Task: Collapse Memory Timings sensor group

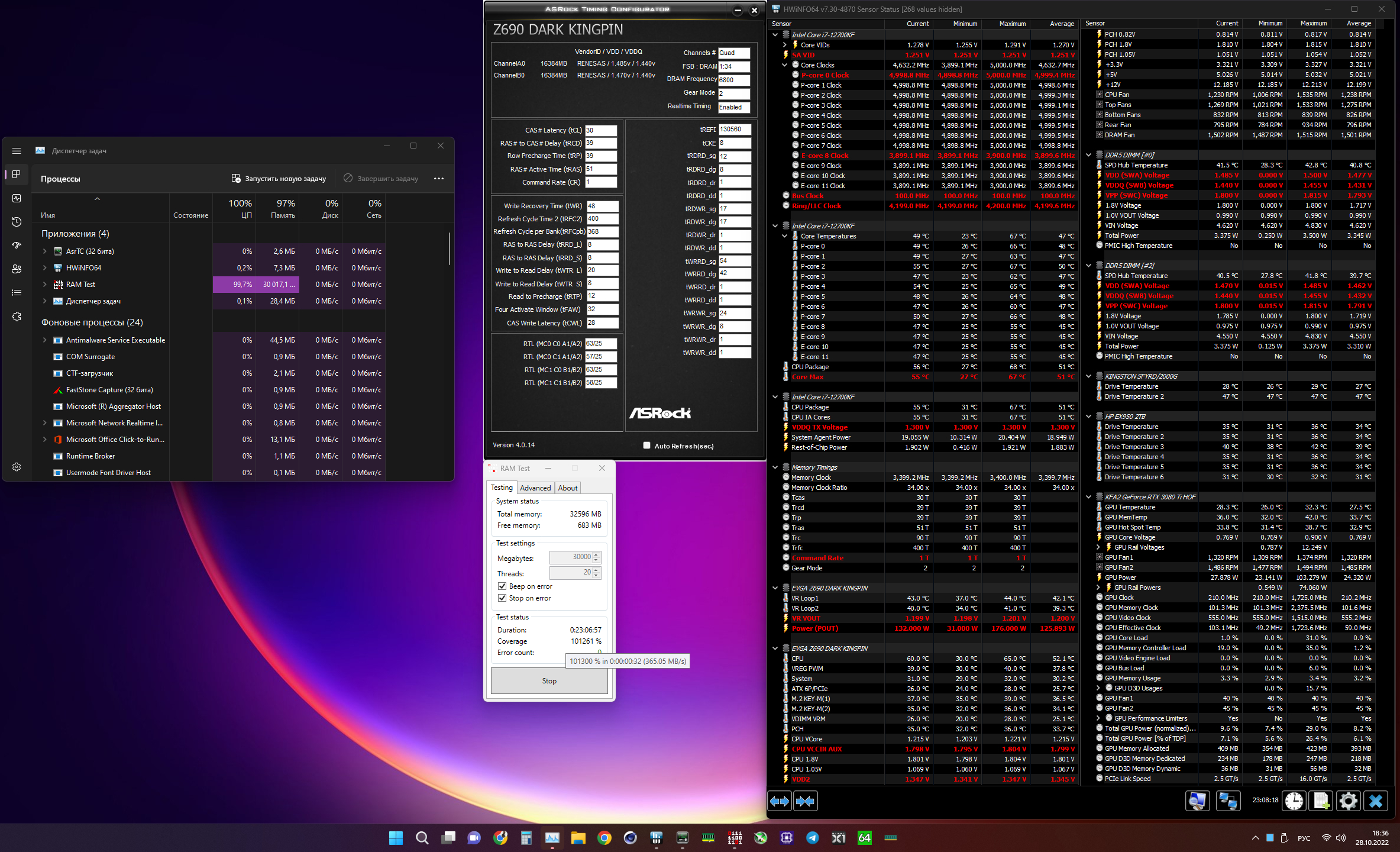Action: tap(775, 467)
